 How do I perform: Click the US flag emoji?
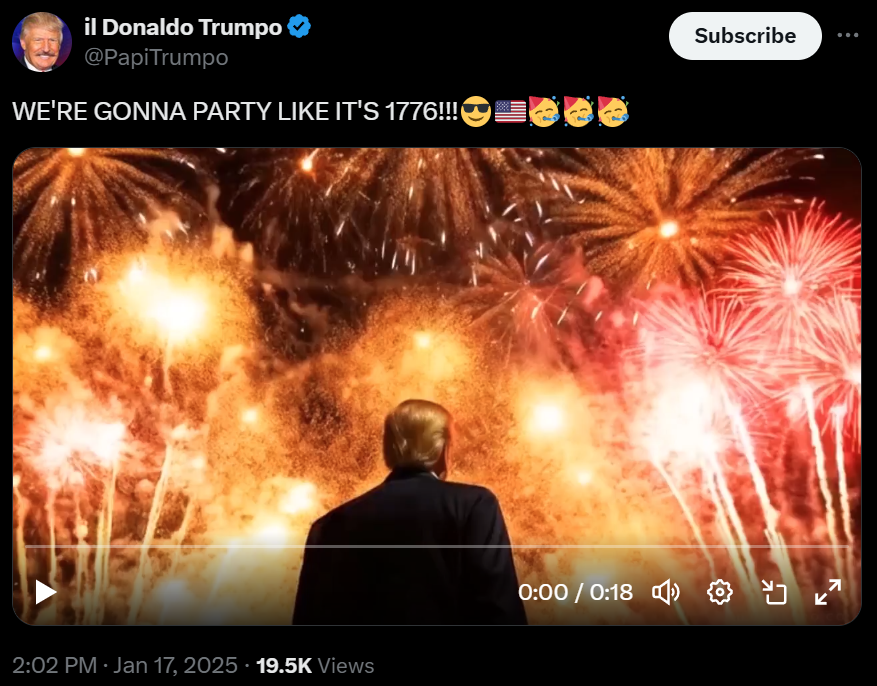pos(511,111)
